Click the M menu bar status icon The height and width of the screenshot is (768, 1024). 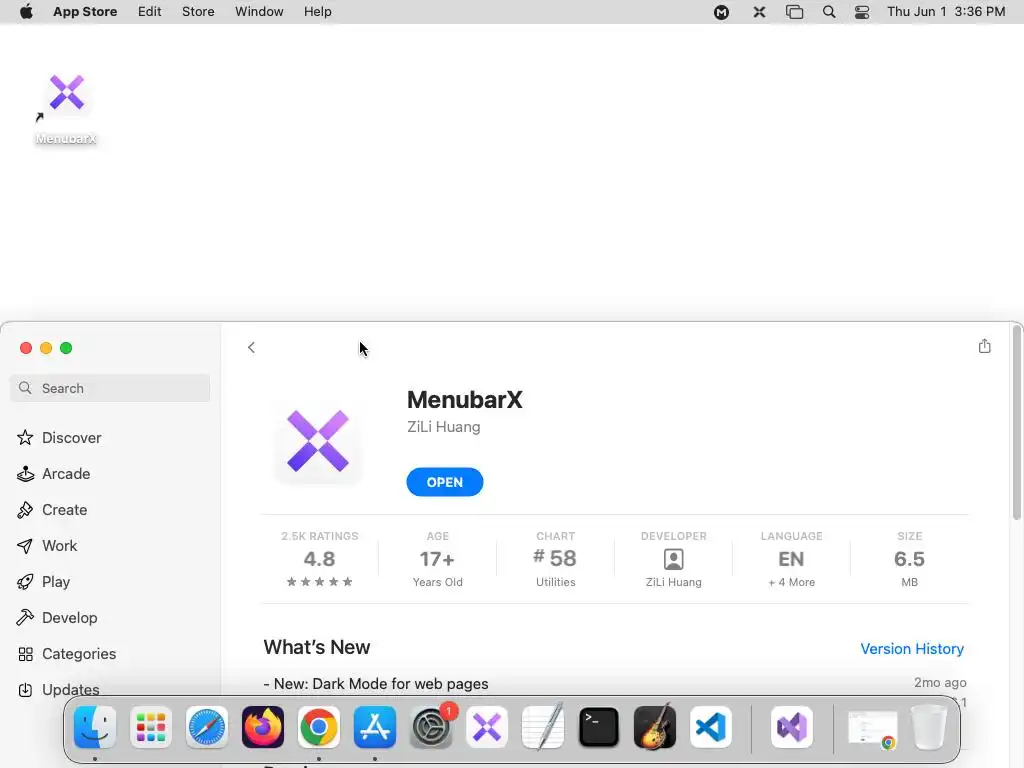pos(722,12)
